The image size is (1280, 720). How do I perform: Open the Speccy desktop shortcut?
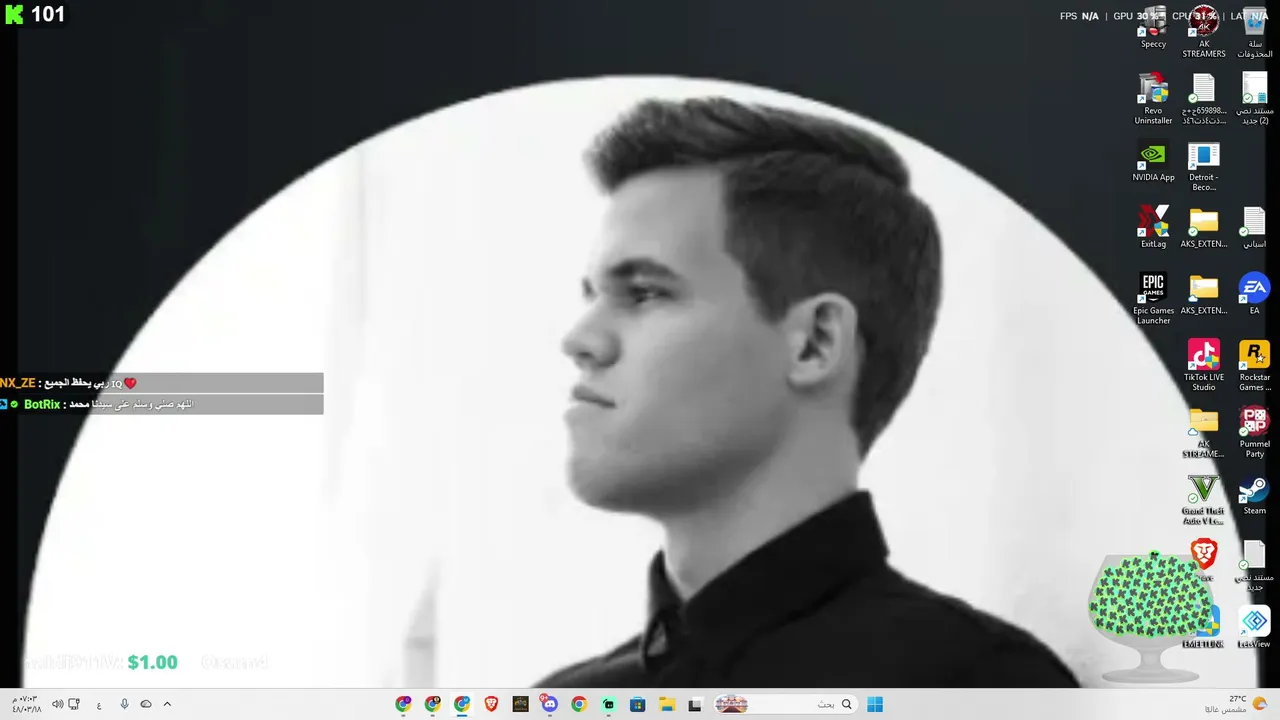(1153, 29)
